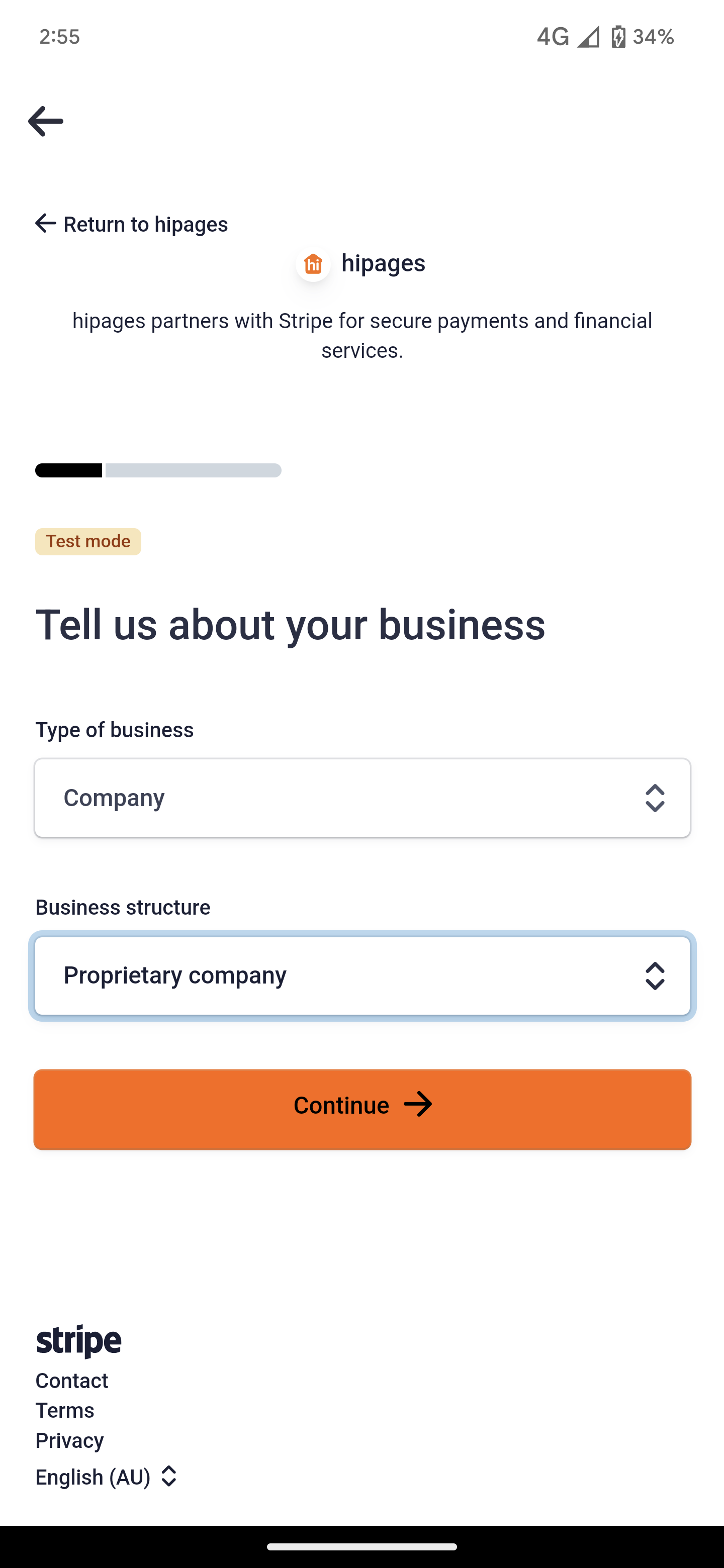The width and height of the screenshot is (724, 1568).
Task: Open the Contact link in footer
Action: pyautogui.click(x=72, y=1381)
